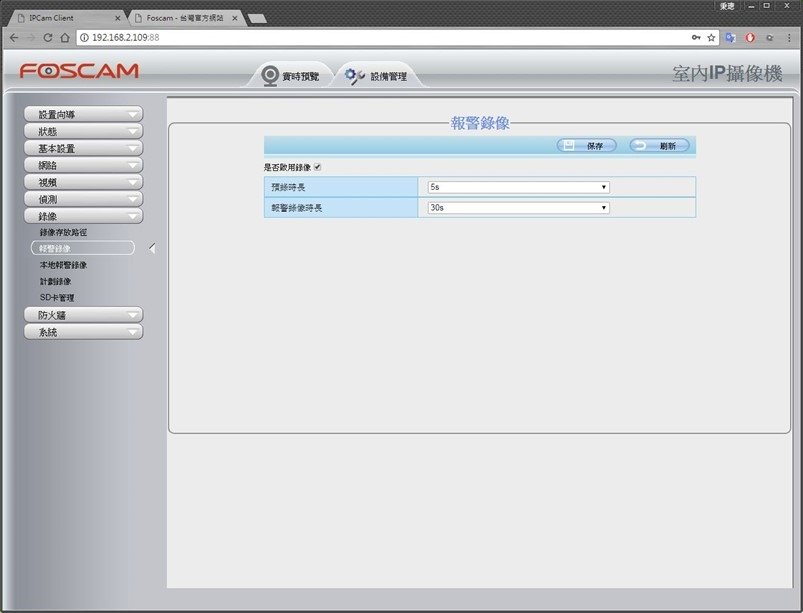Screen dimensions: 803x613
Task: Click the FOSCAM logo
Action: 79,70
